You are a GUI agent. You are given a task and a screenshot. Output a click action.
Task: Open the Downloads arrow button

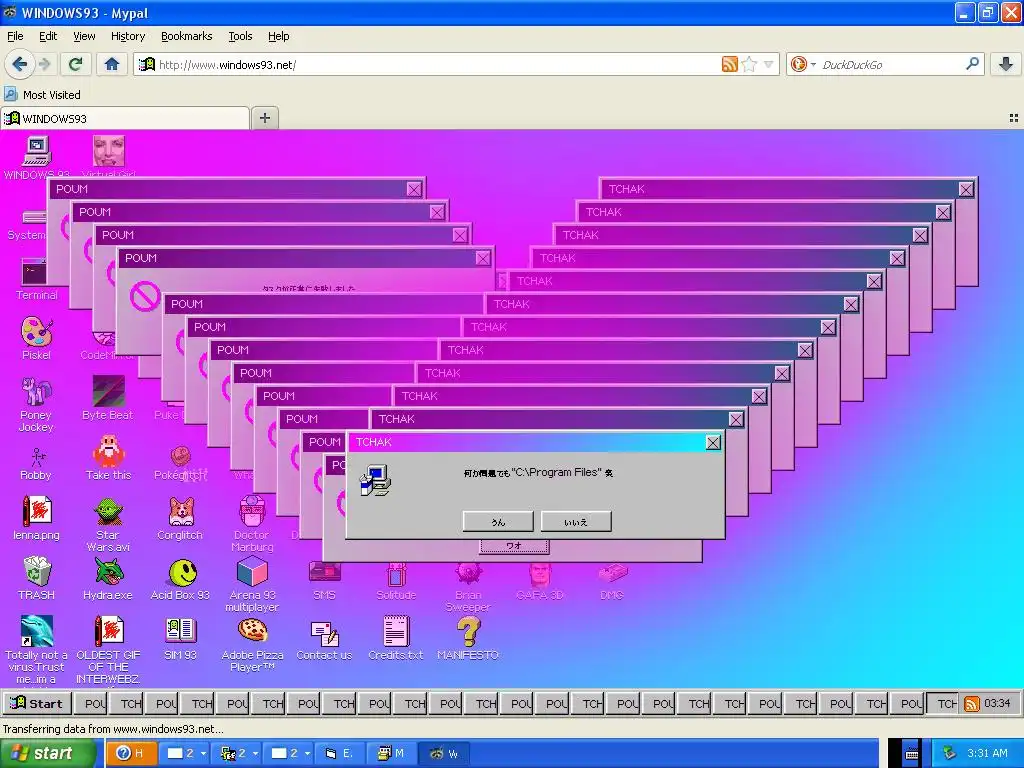(x=1006, y=64)
